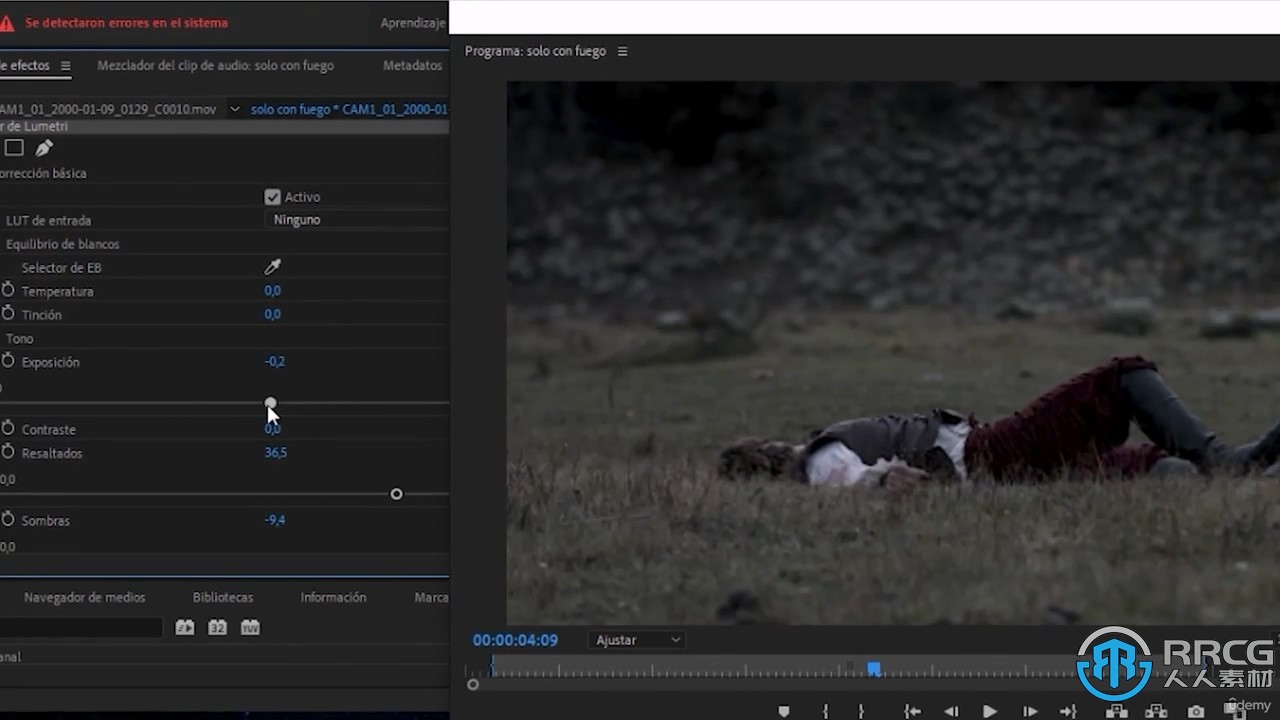
Task: Select the rectangle mask tool in Lumetri
Action: [14, 148]
